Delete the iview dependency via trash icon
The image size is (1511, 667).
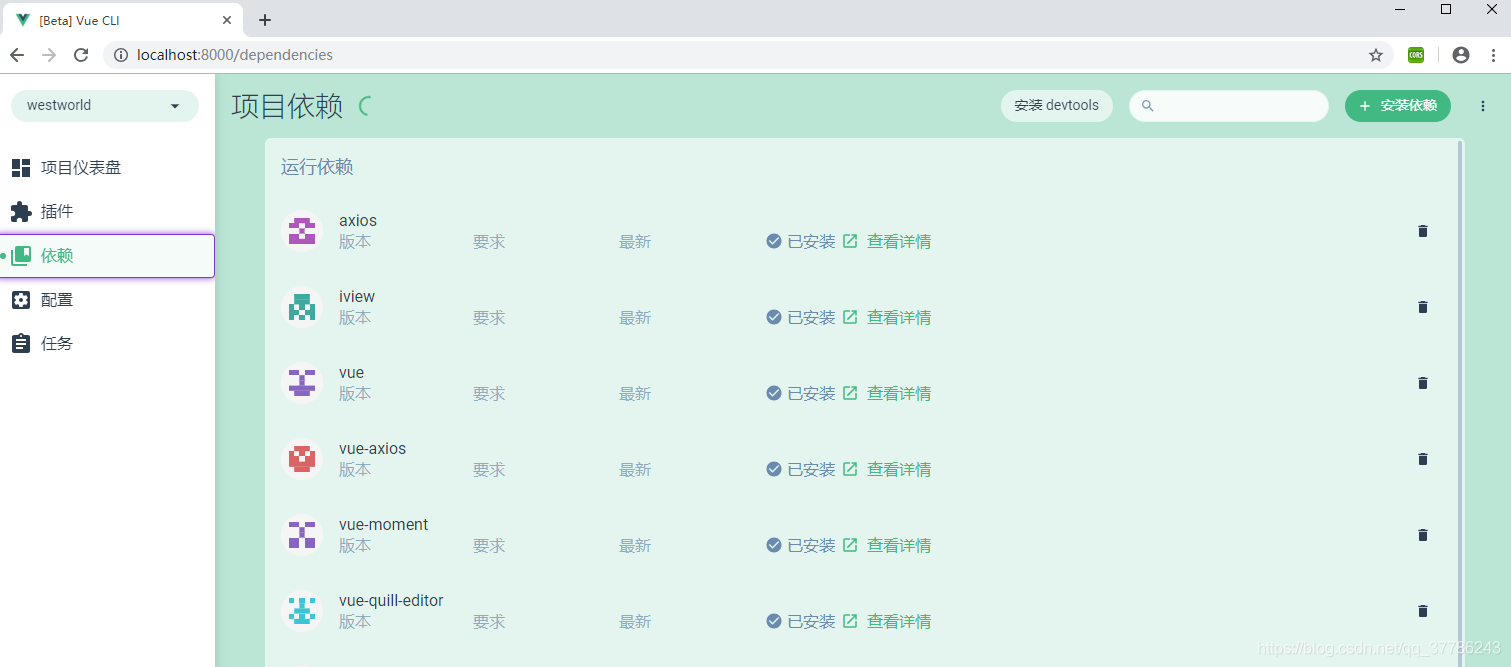click(x=1422, y=307)
